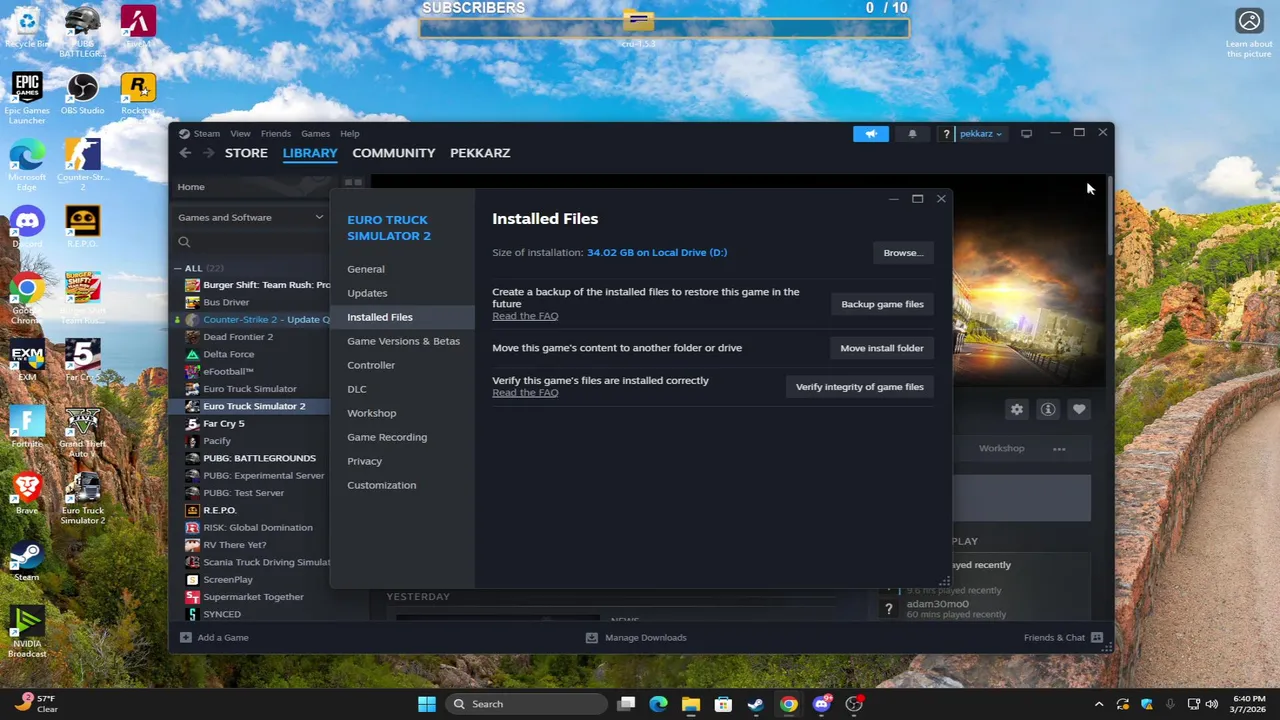Open File Explorer from the taskbar
Image resolution: width=1280 pixels, height=720 pixels.
[x=691, y=704]
